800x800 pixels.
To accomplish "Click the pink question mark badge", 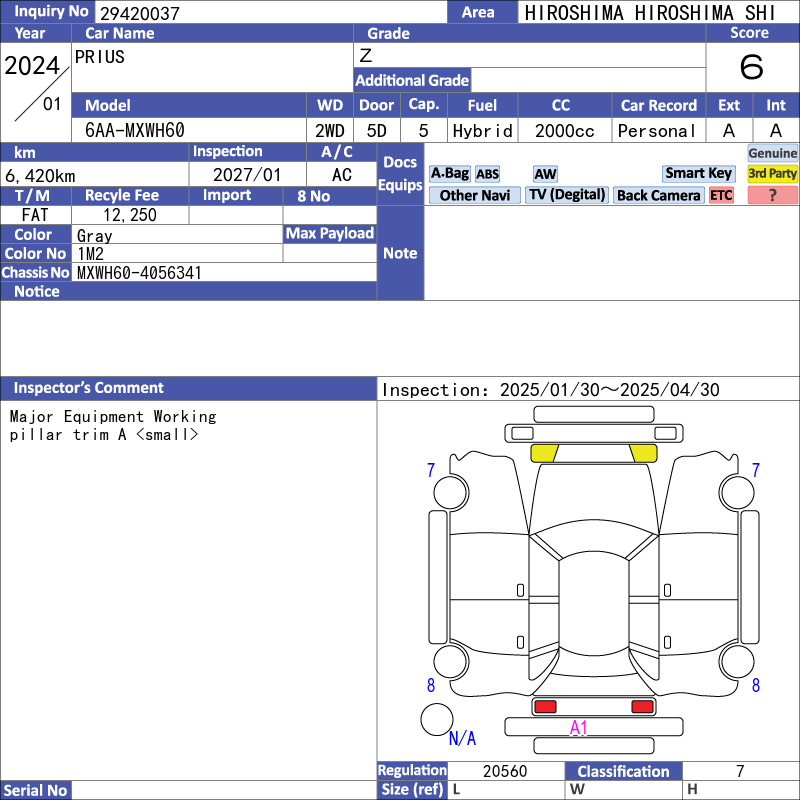I will pos(773,196).
